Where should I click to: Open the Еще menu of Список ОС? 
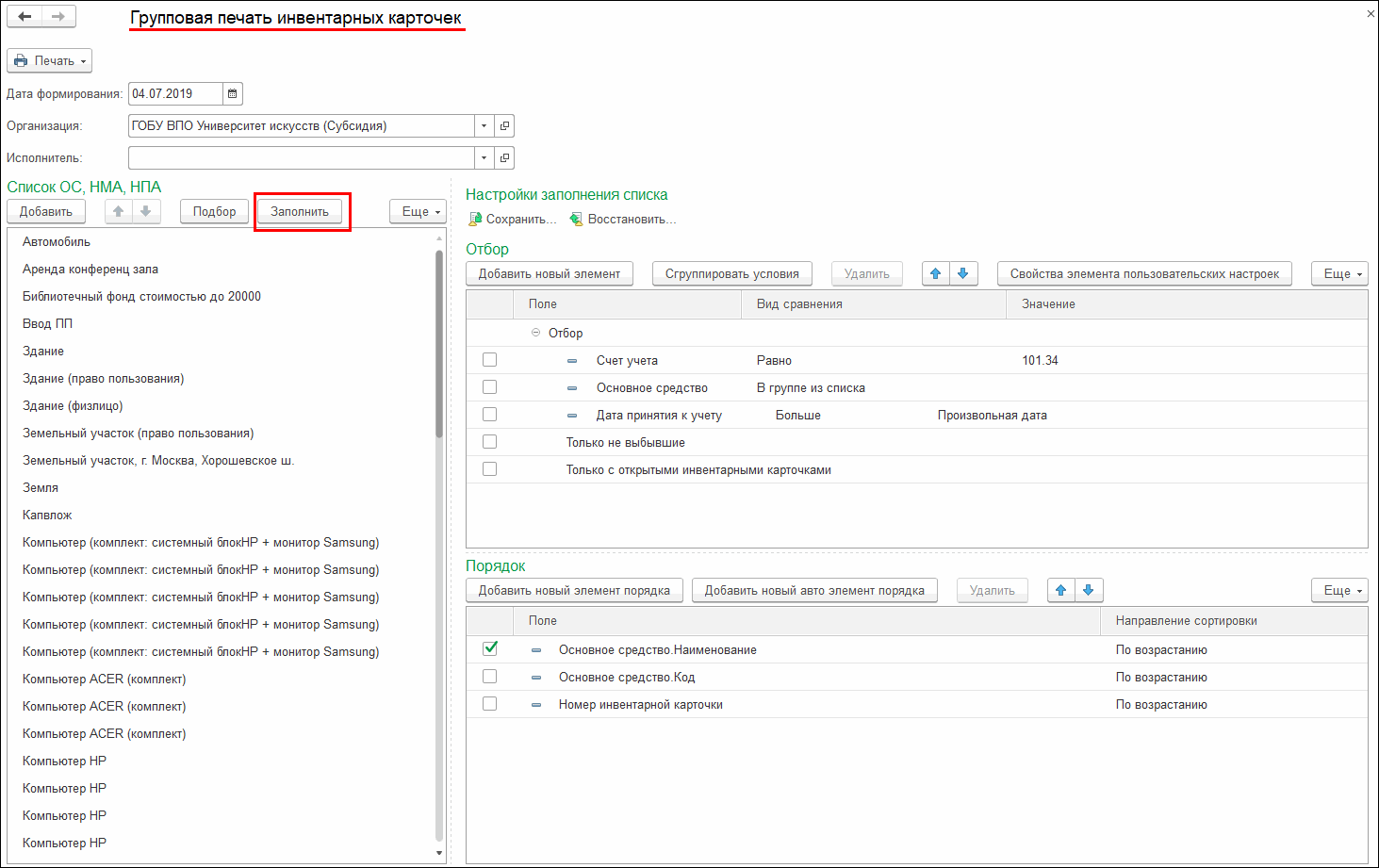coord(418,211)
